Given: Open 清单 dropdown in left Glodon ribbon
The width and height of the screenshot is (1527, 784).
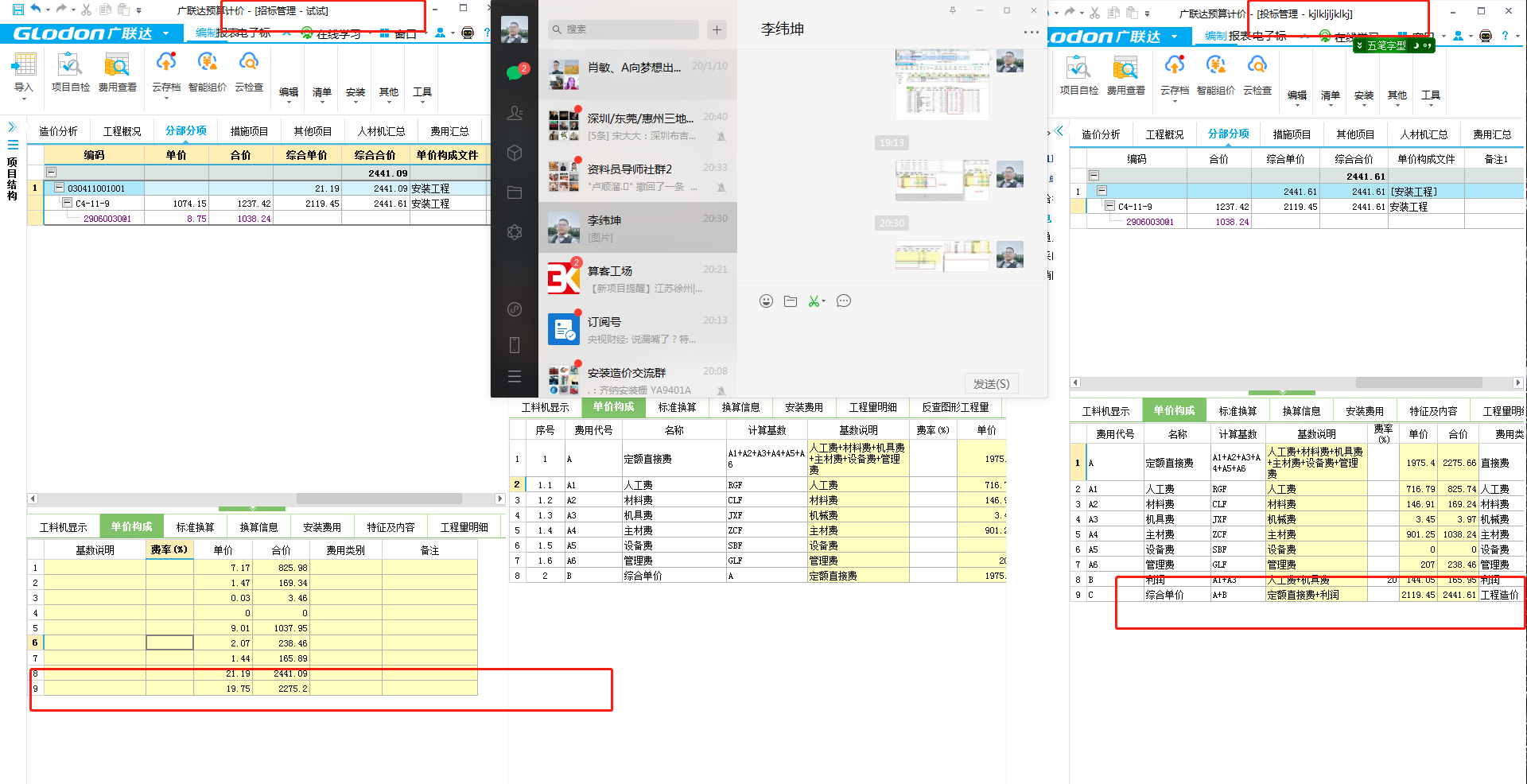Looking at the screenshot, I should click(x=322, y=94).
